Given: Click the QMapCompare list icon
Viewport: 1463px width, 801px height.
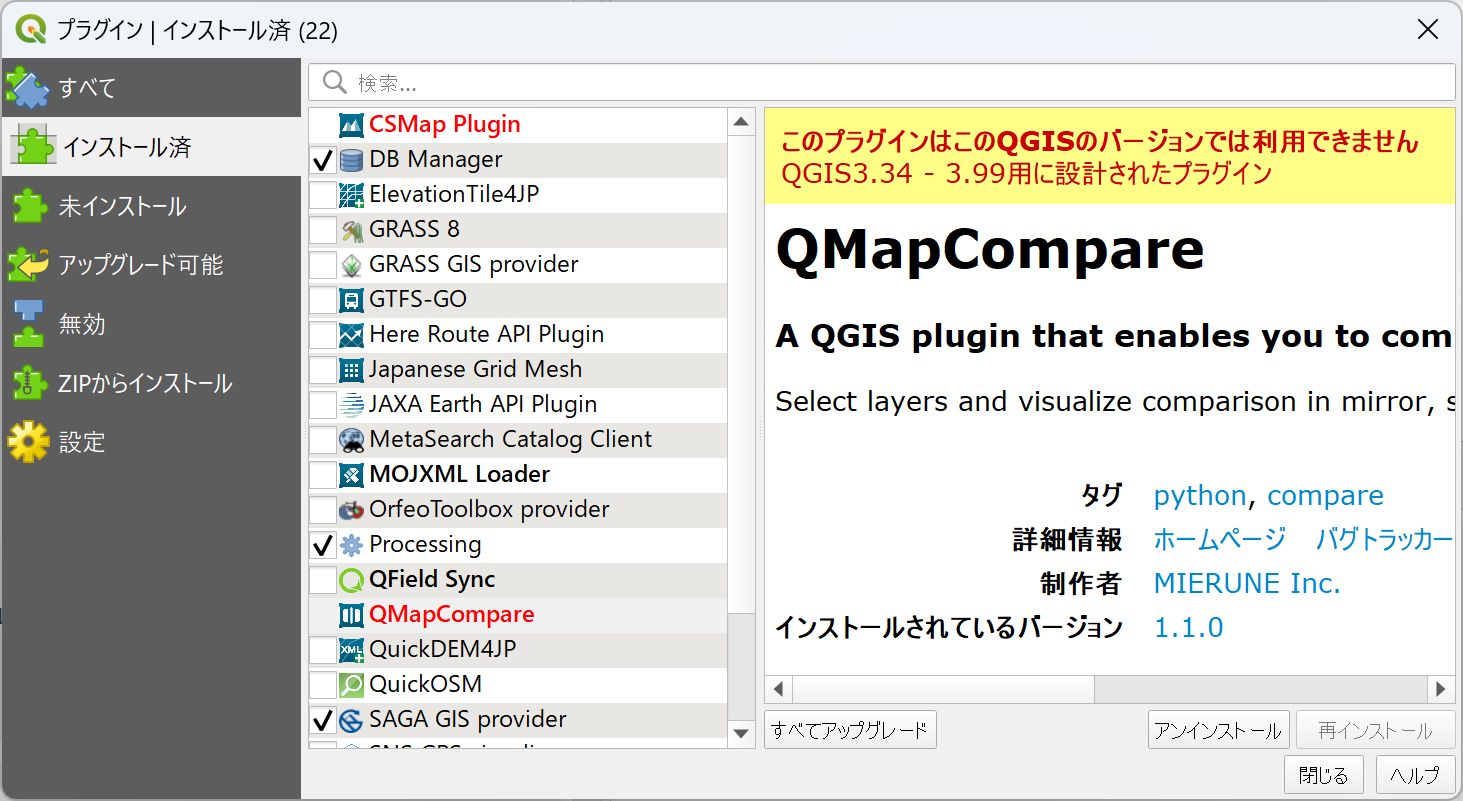Looking at the screenshot, I should pyautogui.click(x=351, y=615).
